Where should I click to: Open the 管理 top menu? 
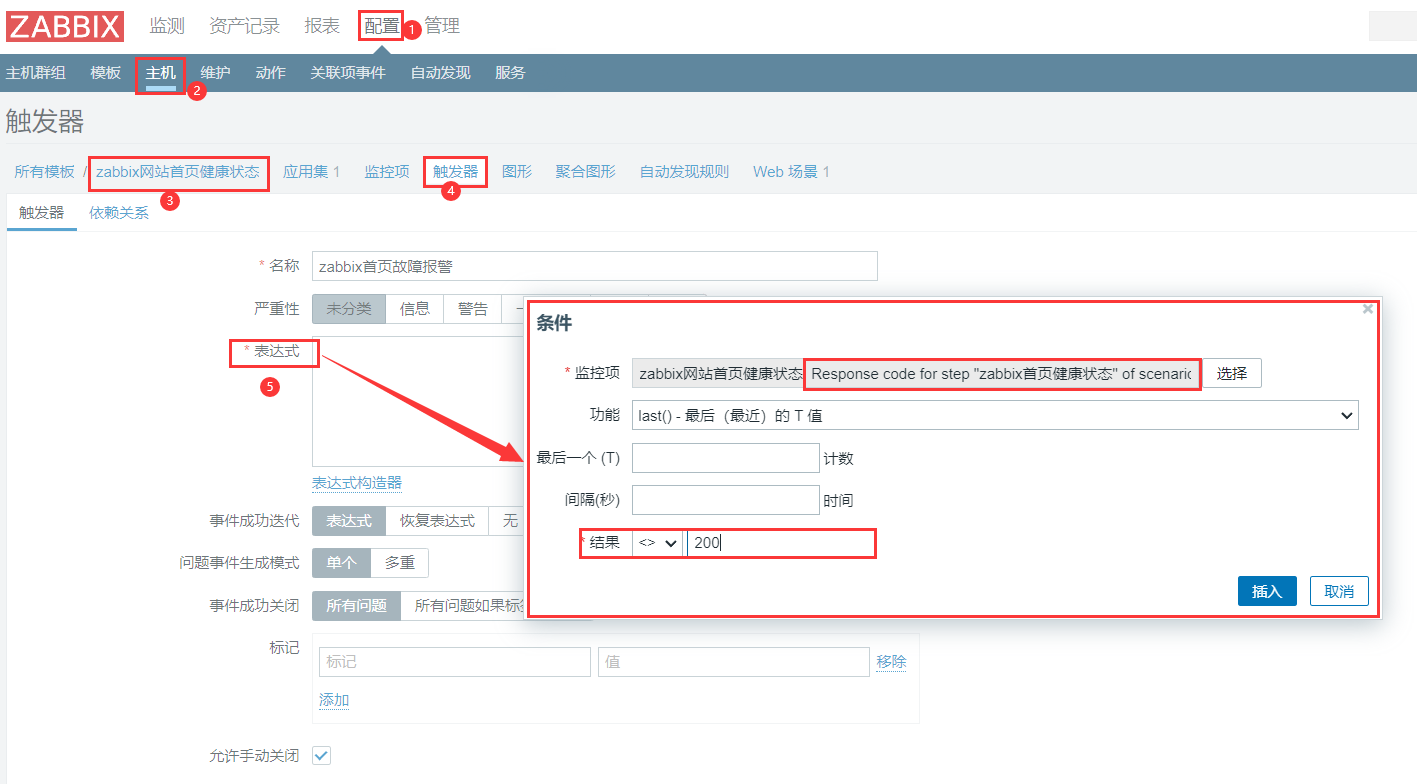442,26
